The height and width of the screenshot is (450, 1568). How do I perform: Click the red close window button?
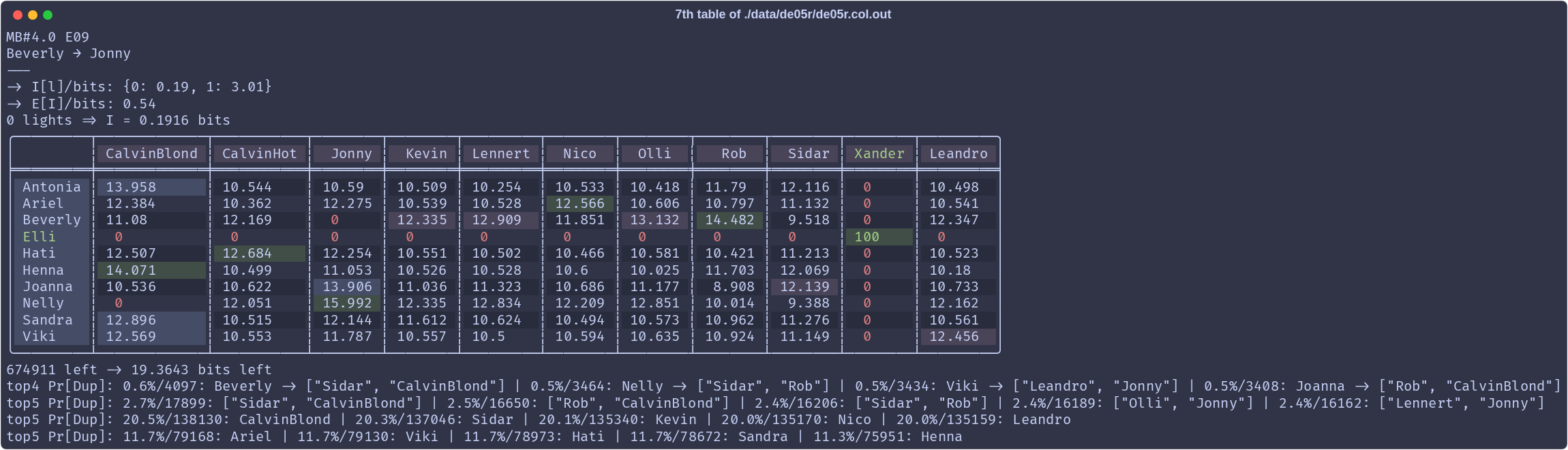pos(18,15)
